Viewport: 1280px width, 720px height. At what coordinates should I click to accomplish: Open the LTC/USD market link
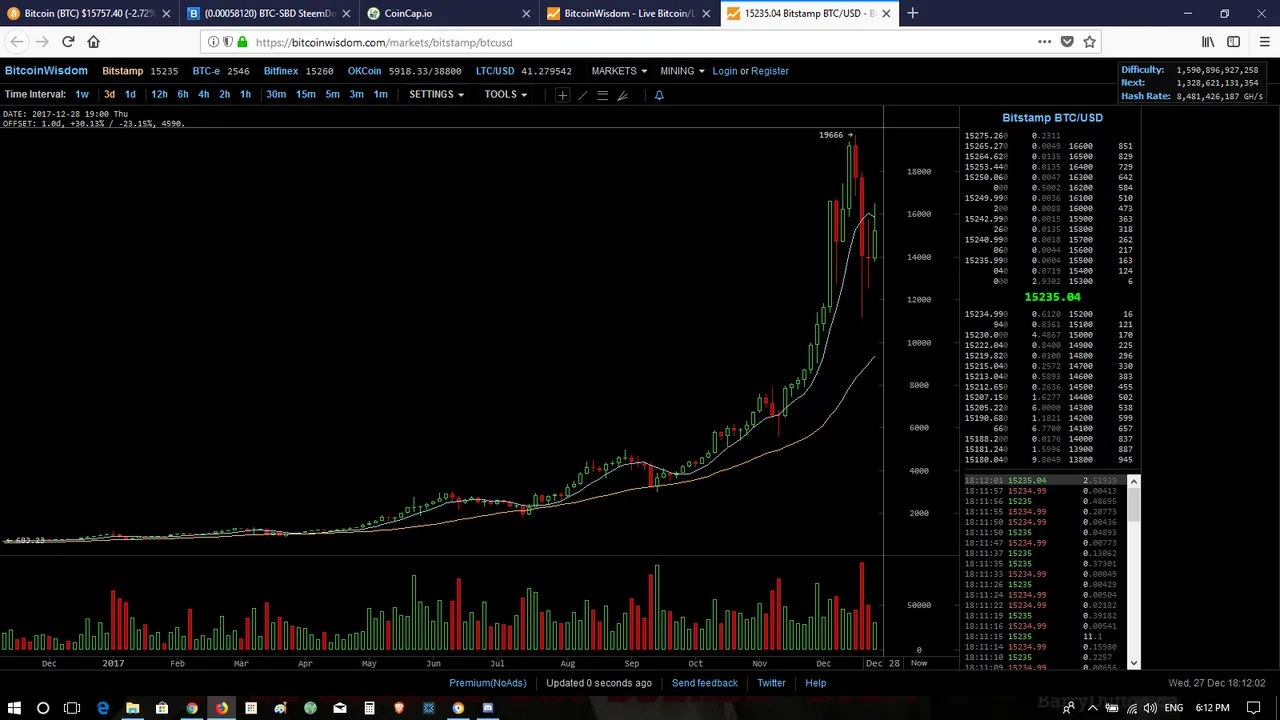(x=495, y=71)
